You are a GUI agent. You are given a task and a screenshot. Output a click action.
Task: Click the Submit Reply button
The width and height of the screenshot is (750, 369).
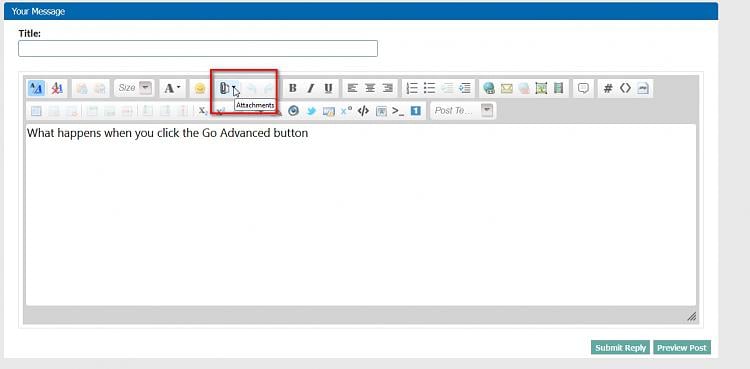pyautogui.click(x=621, y=347)
